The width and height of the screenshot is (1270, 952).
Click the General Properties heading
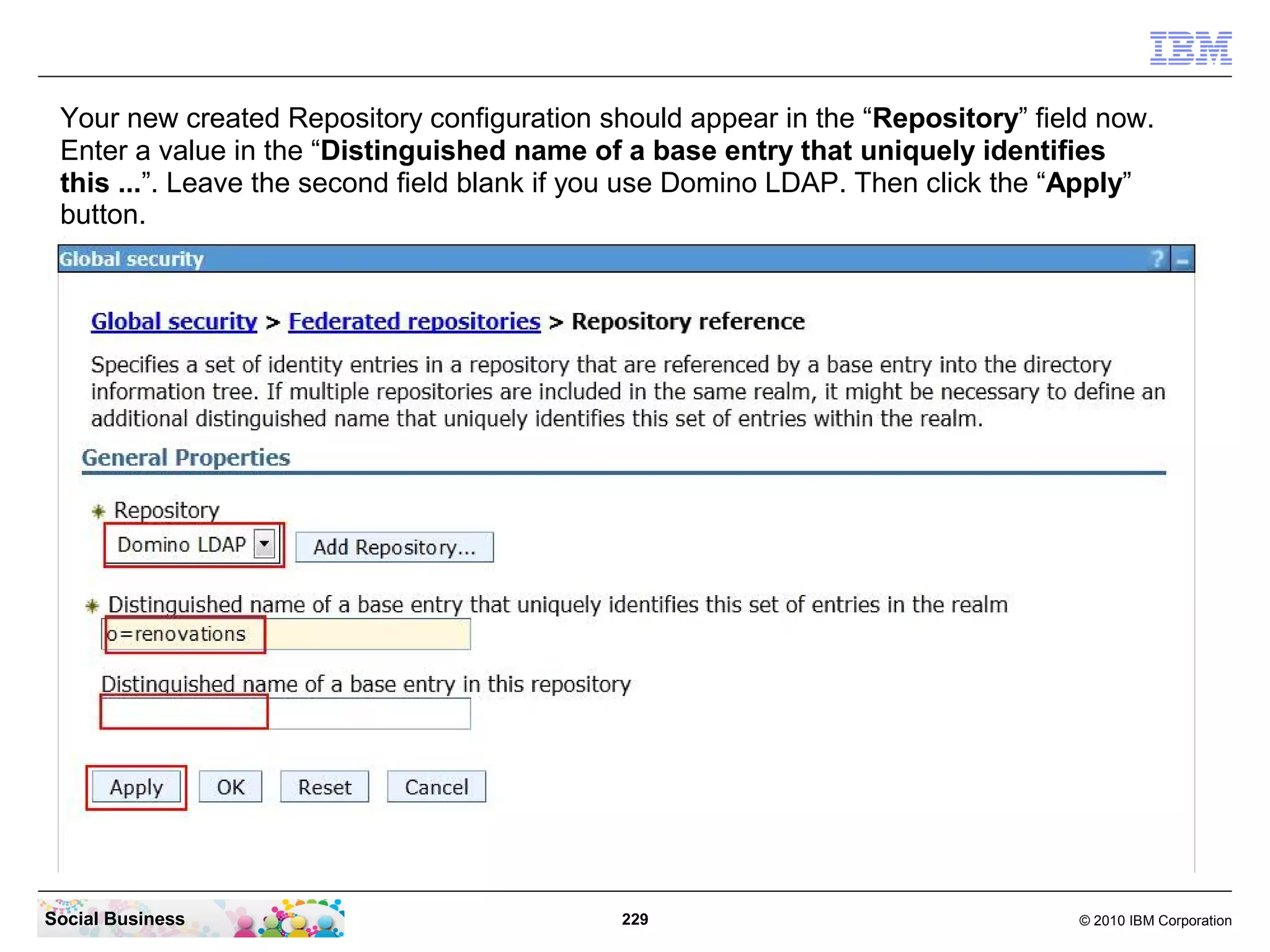(186, 458)
